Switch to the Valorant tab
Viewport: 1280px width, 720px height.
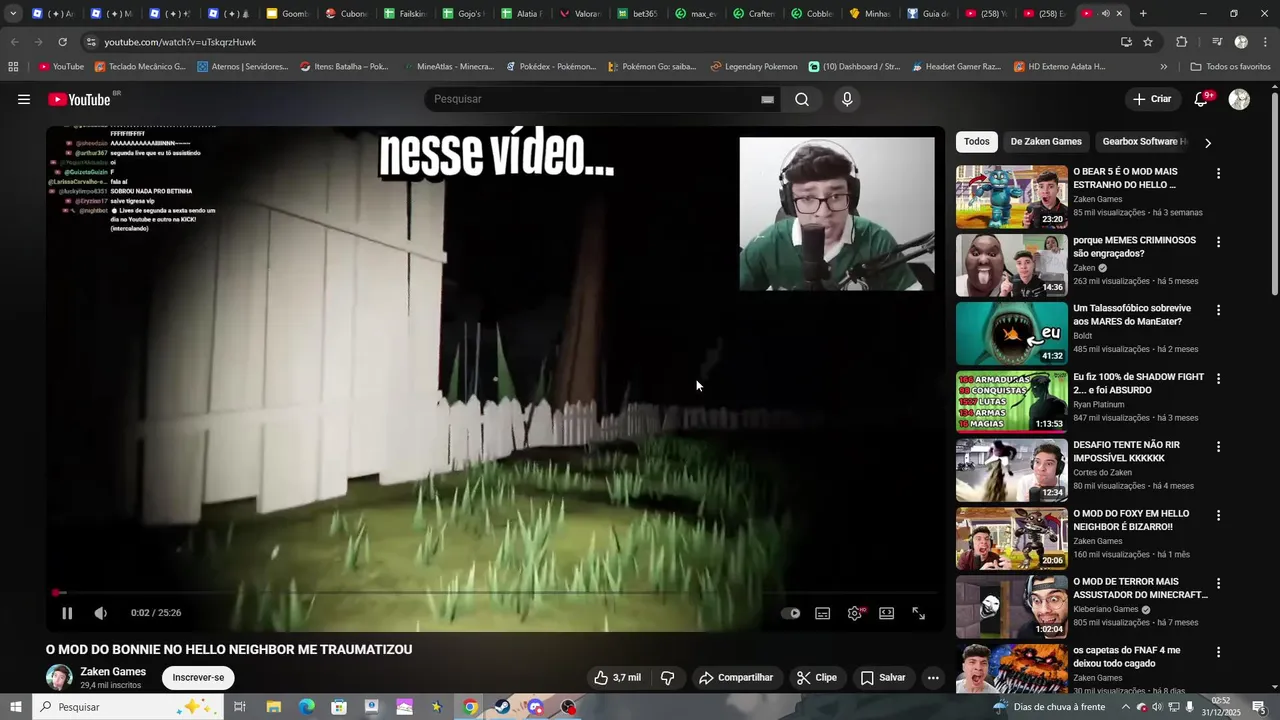click(578, 14)
